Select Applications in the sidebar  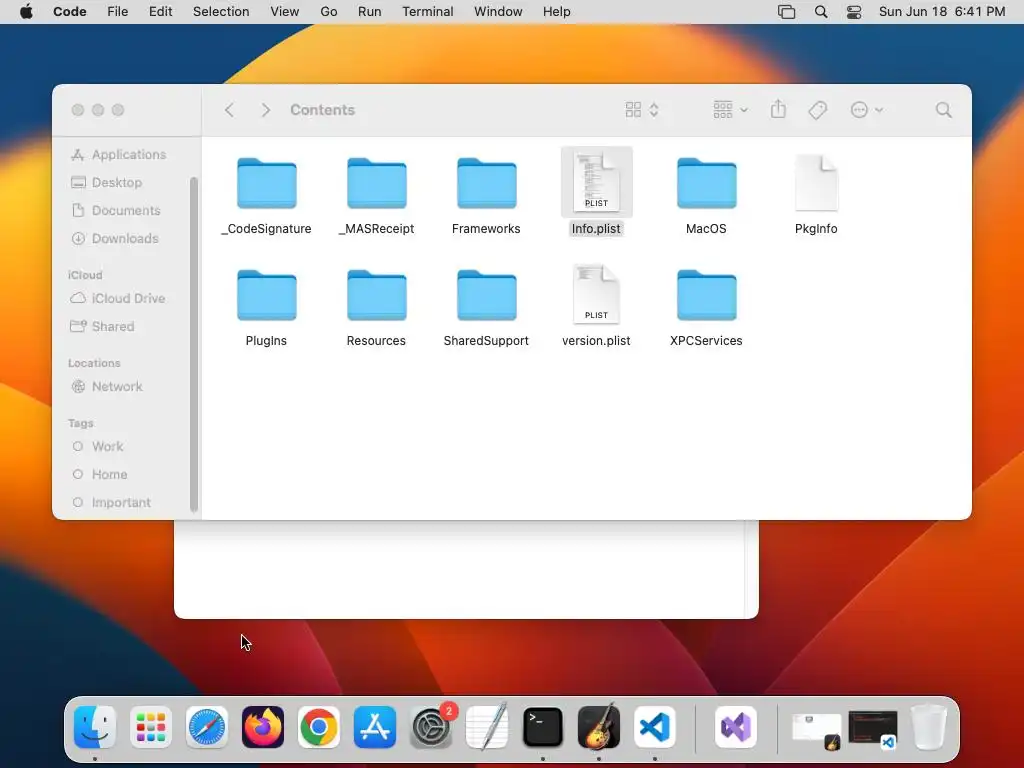pos(118,155)
